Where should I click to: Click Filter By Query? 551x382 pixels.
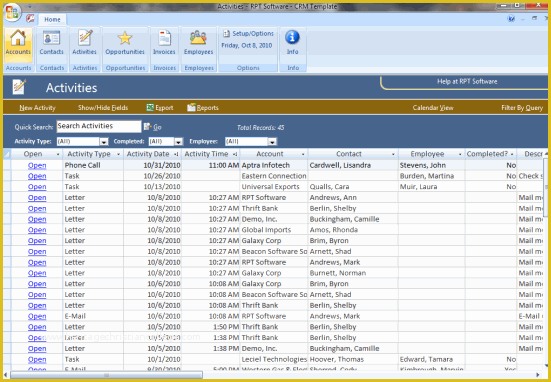(x=522, y=108)
